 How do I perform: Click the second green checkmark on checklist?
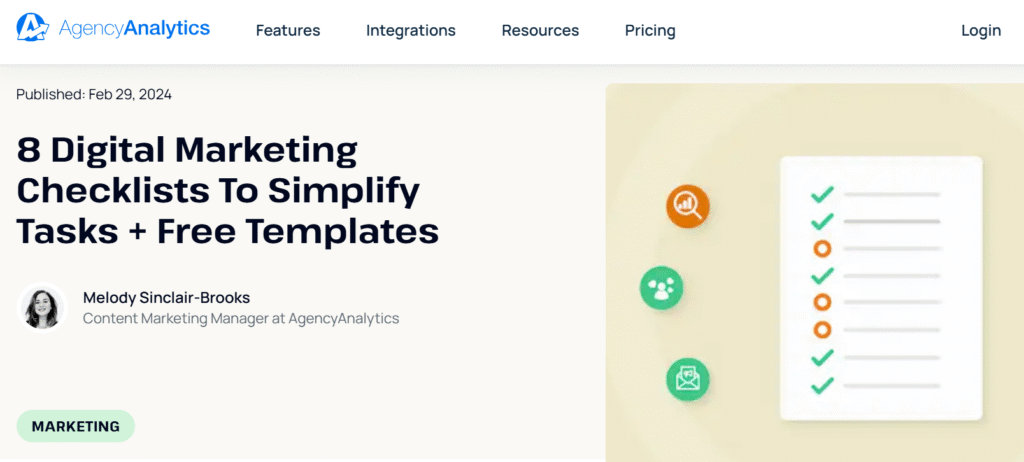(x=822, y=221)
